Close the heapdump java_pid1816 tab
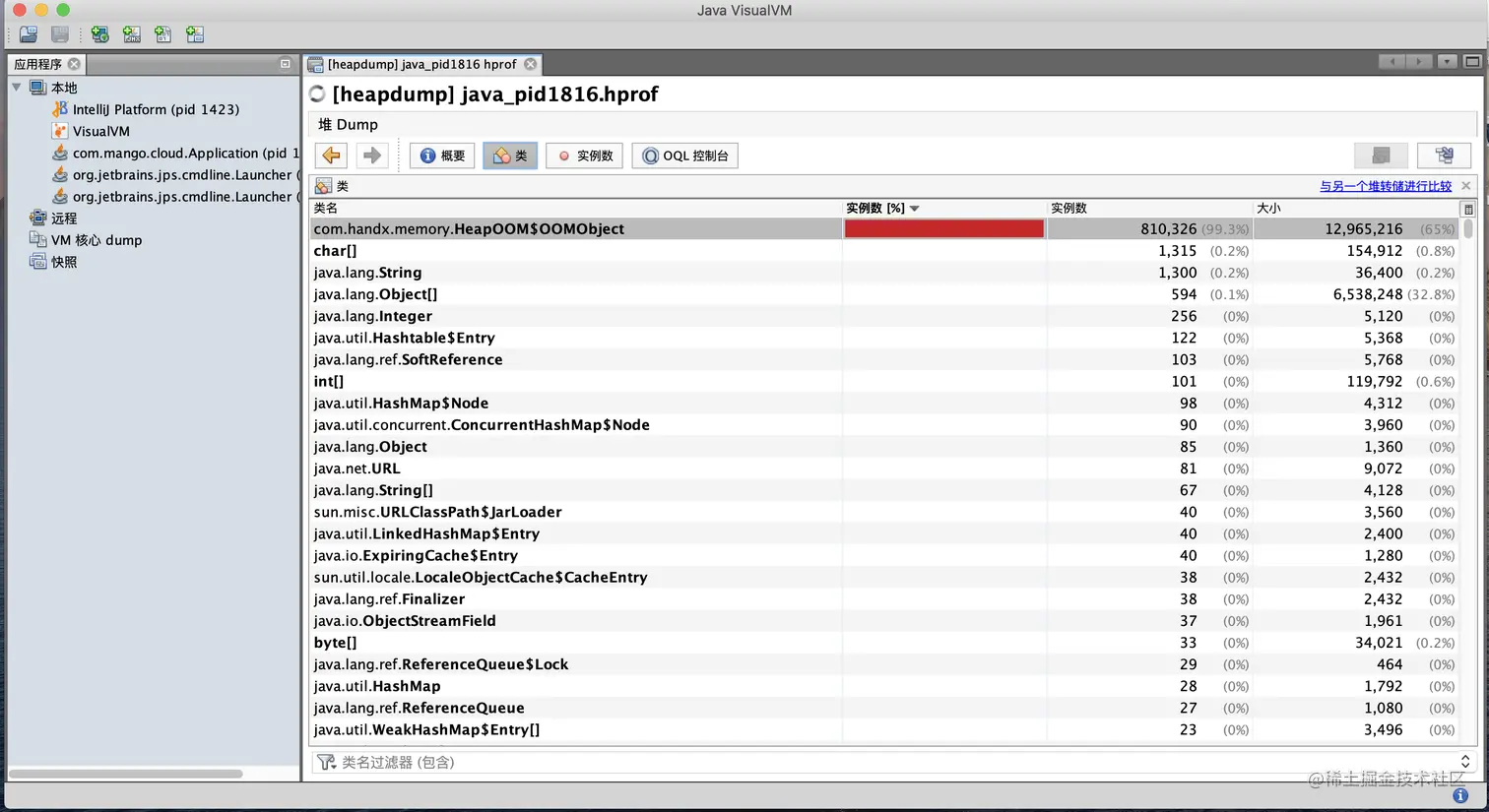This screenshot has height=812, width=1489. [x=531, y=64]
